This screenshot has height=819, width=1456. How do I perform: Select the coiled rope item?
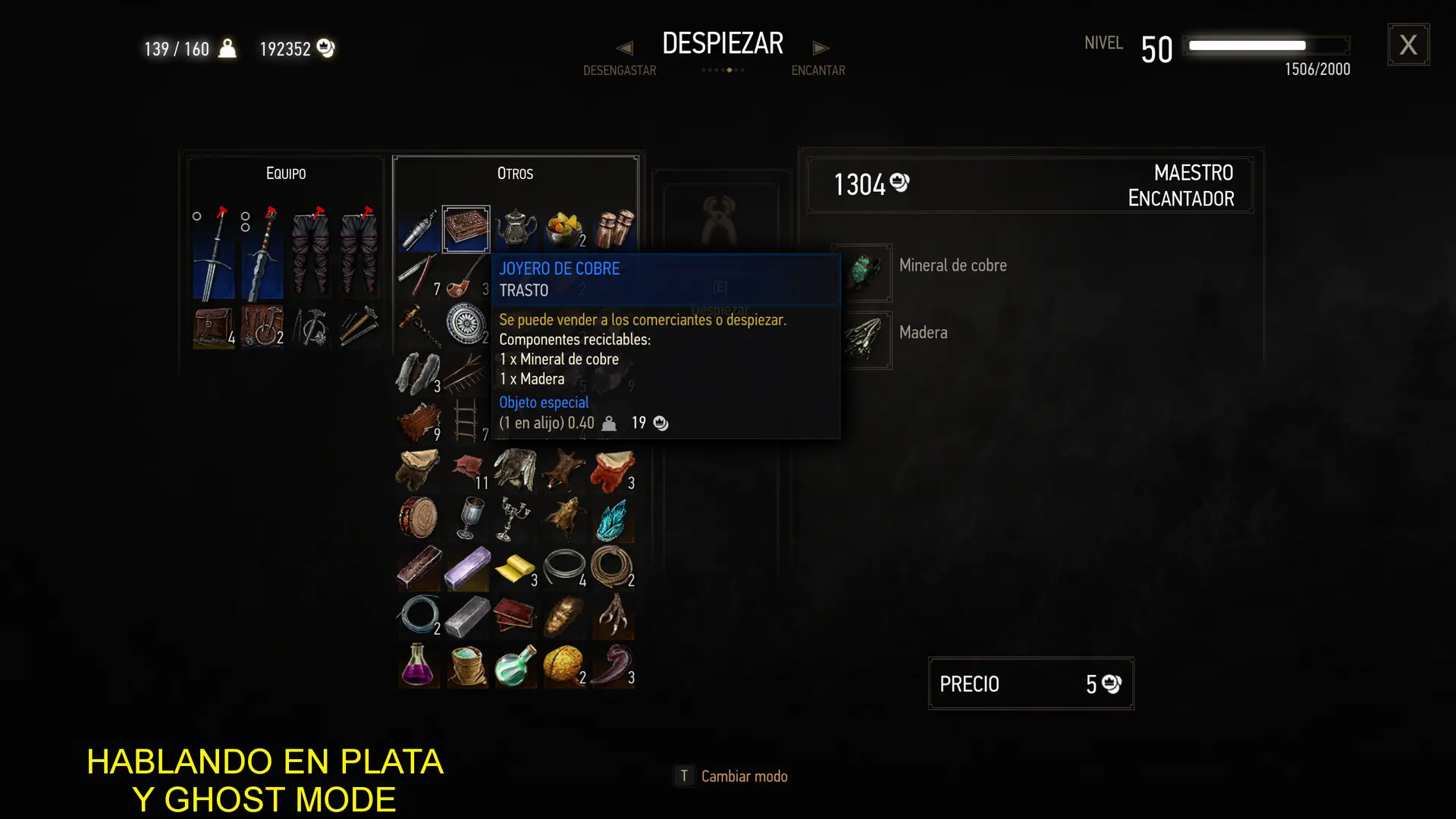tap(613, 568)
